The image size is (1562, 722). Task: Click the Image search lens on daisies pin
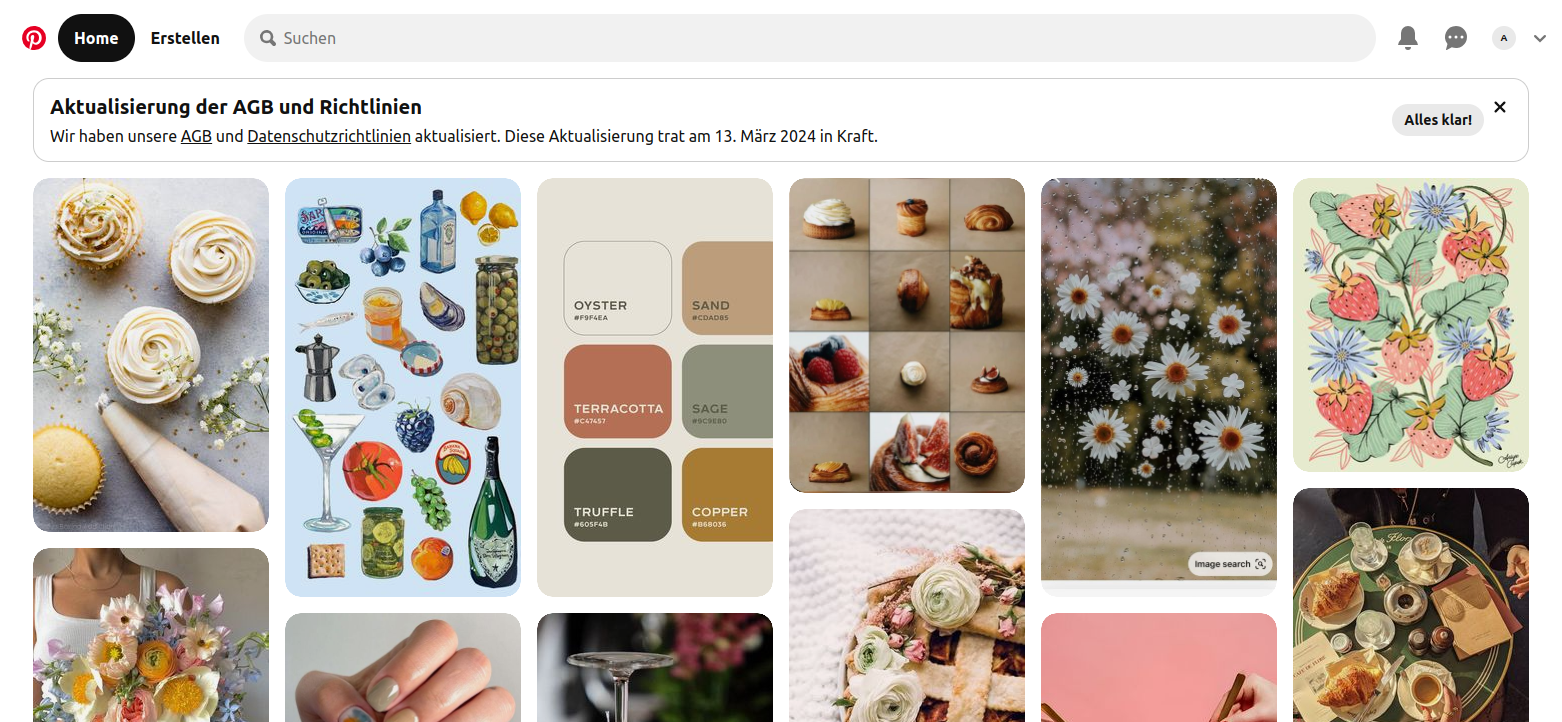[1231, 564]
